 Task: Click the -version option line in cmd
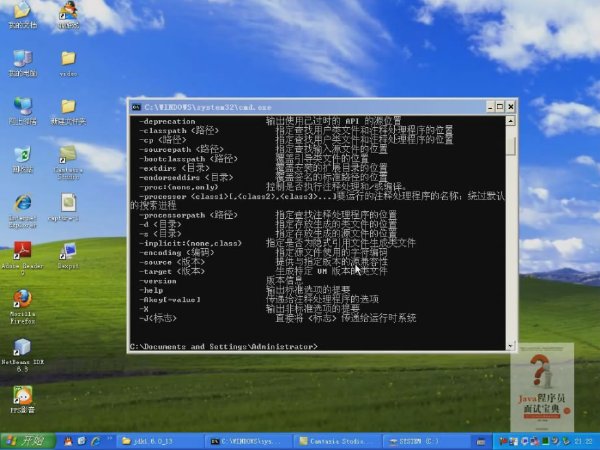pos(220,281)
